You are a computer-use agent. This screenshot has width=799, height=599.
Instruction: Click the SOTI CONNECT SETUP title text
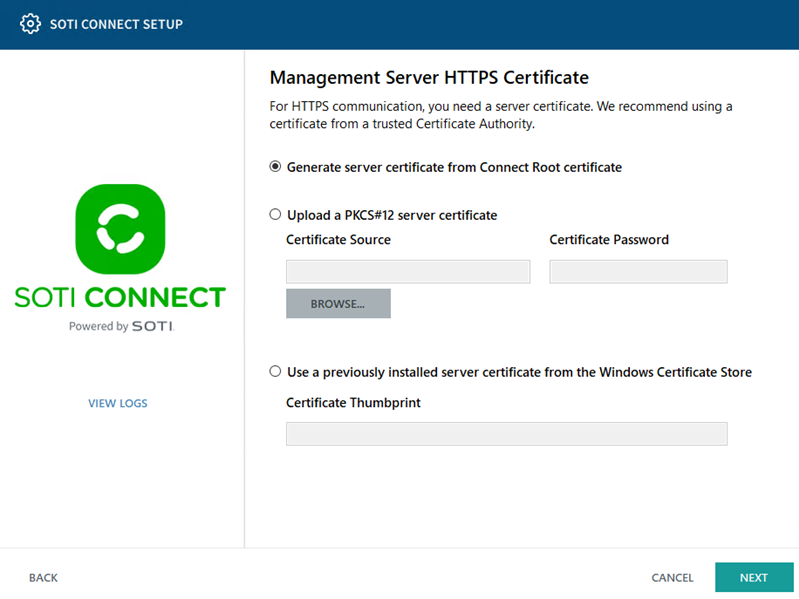click(x=116, y=24)
